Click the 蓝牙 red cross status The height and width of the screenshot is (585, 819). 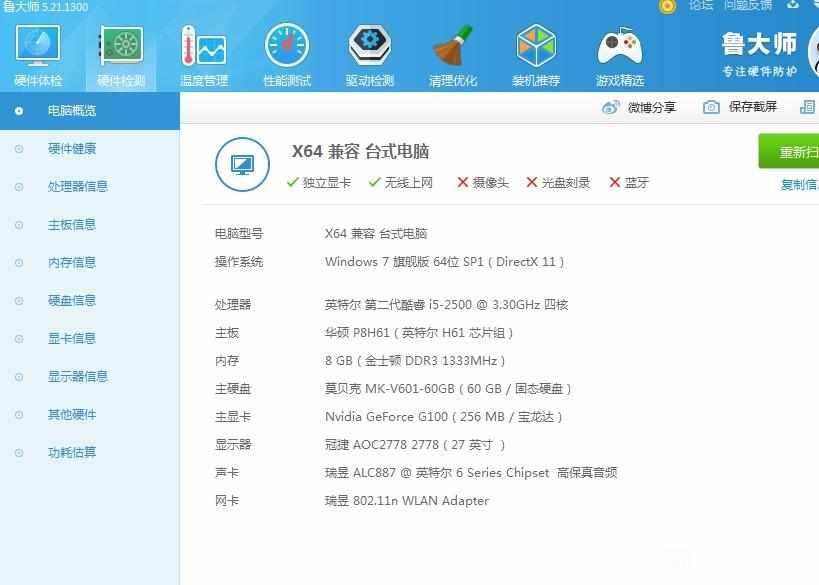629,183
